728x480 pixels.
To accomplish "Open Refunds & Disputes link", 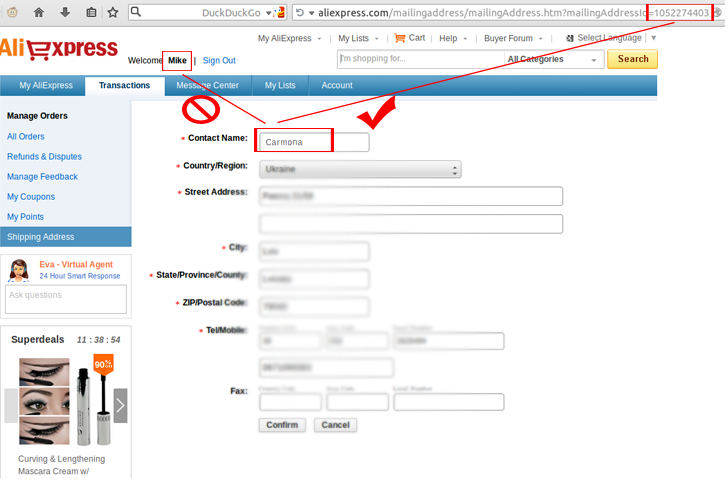I will [x=45, y=157].
